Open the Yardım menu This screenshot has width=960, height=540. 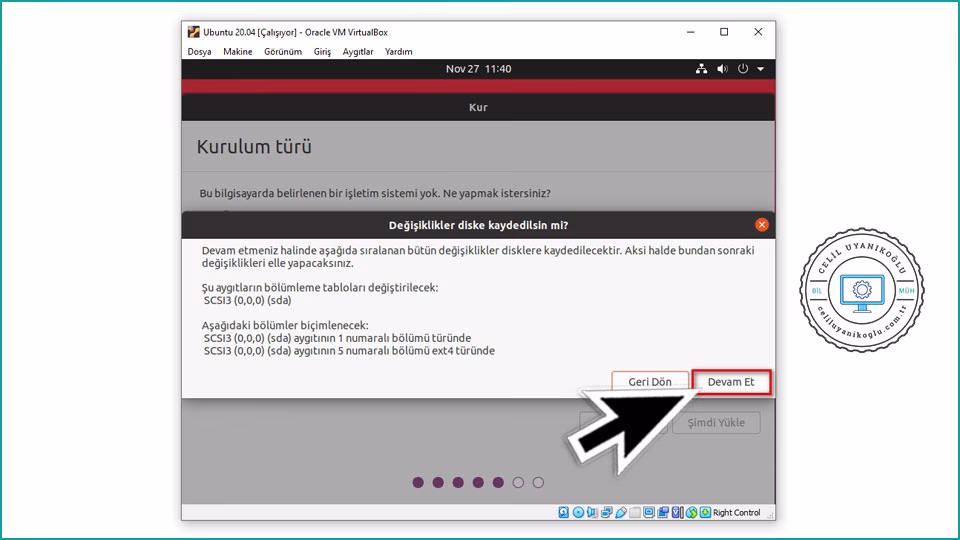pos(399,51)
